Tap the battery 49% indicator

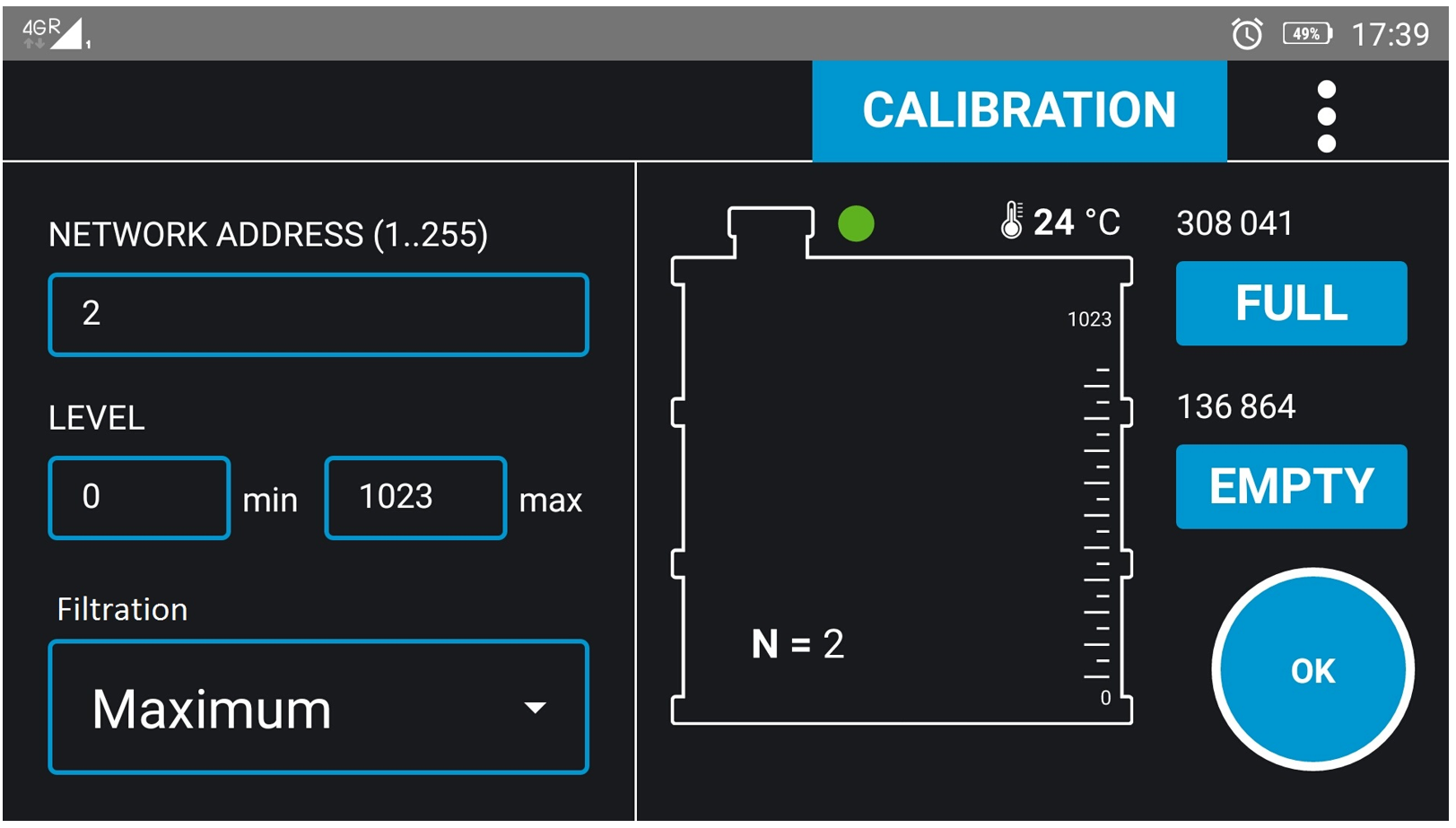1306,34
